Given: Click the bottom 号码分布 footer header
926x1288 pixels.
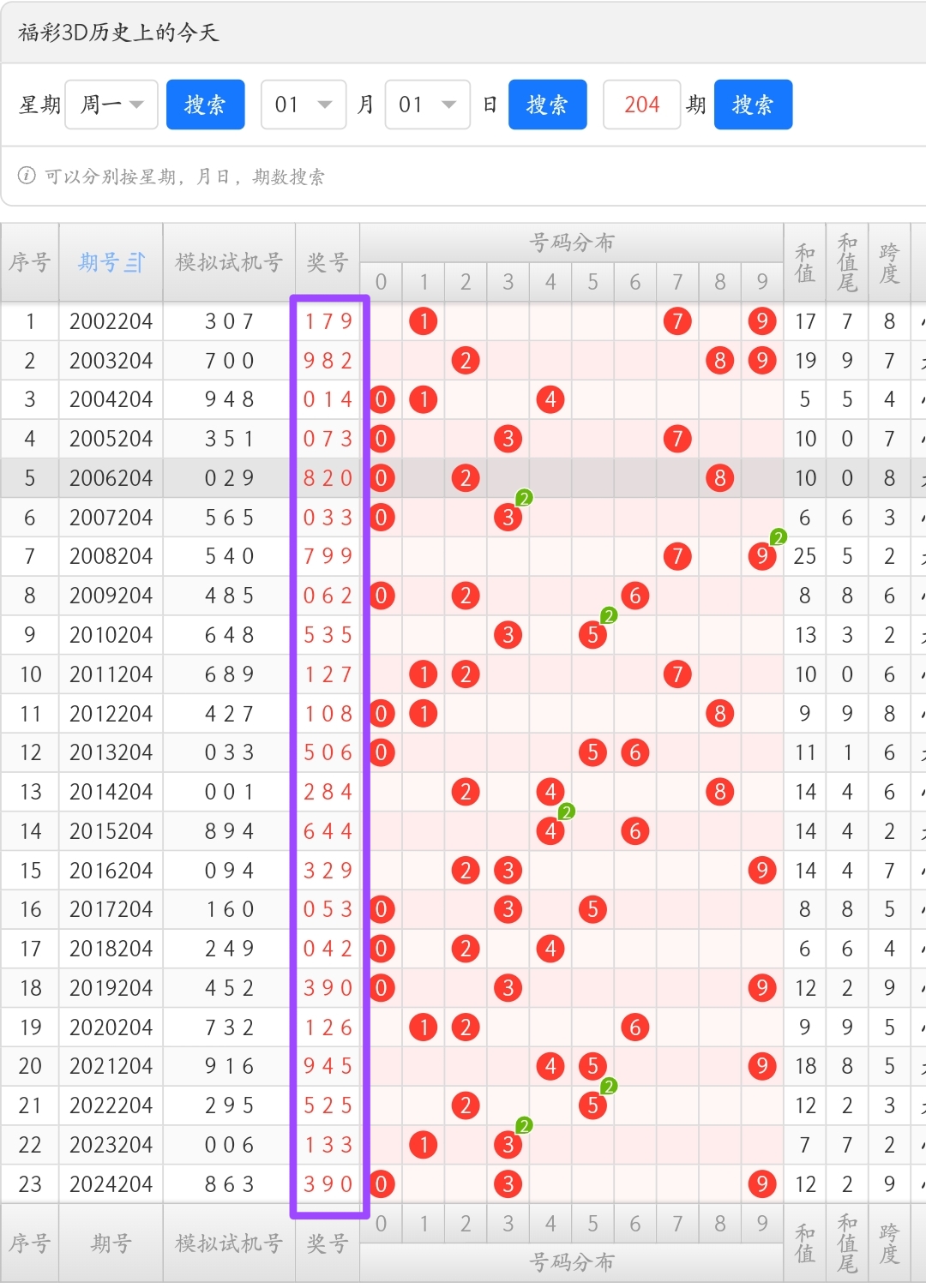Looking at the screenshot, I should click(x=572, y=1262).
